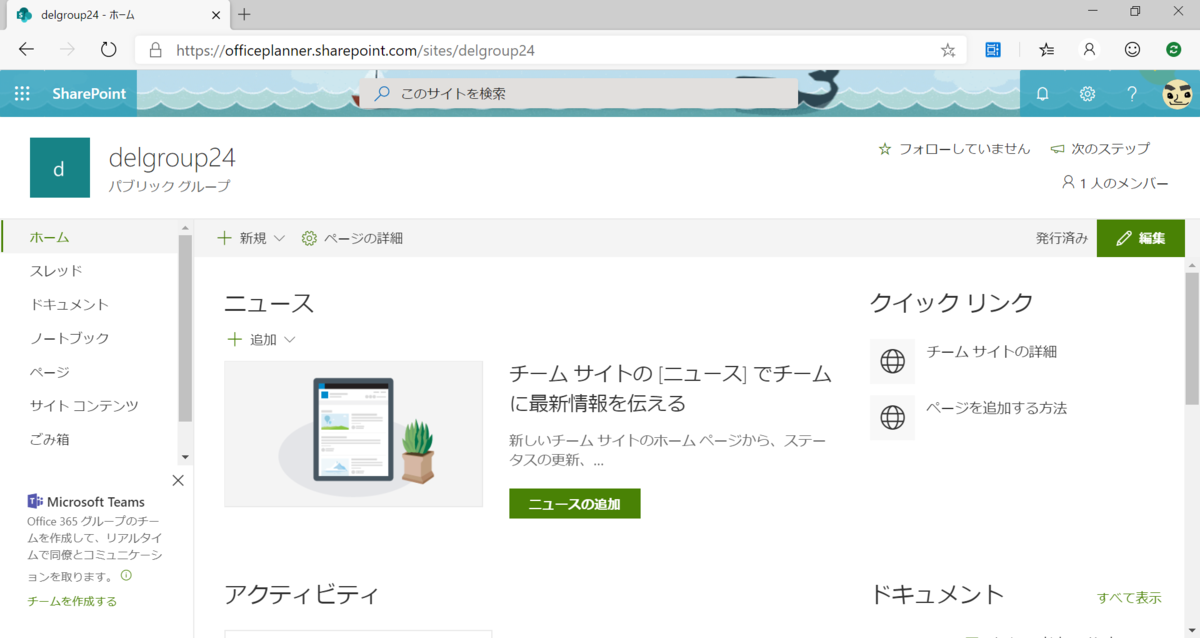Dismiss the Microsoft Teams promo with X
Viewport: 1200px width, 638px height.
178,481
